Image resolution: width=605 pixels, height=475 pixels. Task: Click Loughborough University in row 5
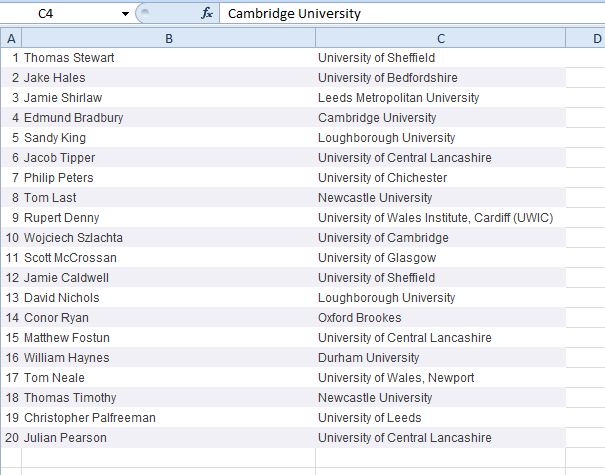pos(441,138)
